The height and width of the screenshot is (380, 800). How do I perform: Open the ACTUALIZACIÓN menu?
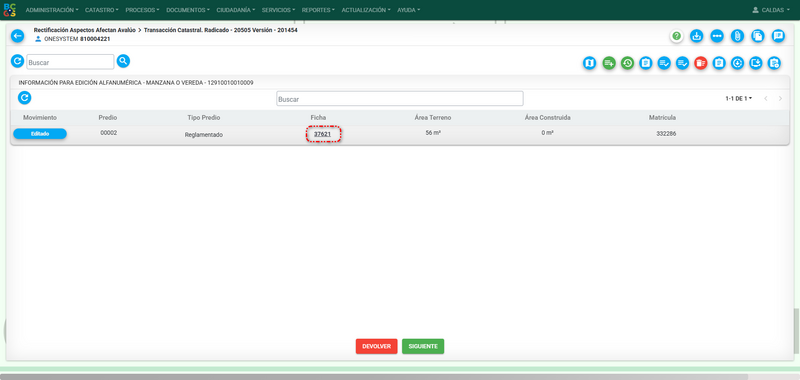pyautogui.click(x=366, y=10)
